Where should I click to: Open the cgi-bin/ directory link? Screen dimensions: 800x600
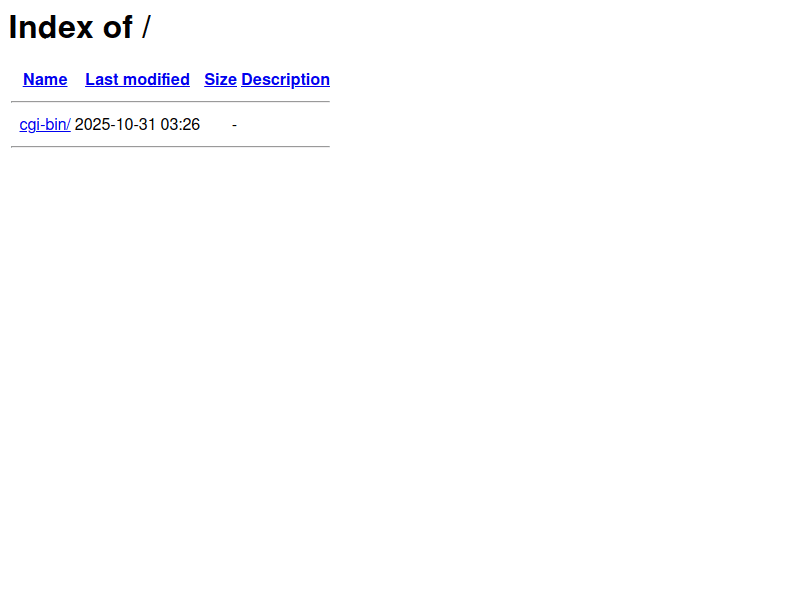[x=45, y=124]
